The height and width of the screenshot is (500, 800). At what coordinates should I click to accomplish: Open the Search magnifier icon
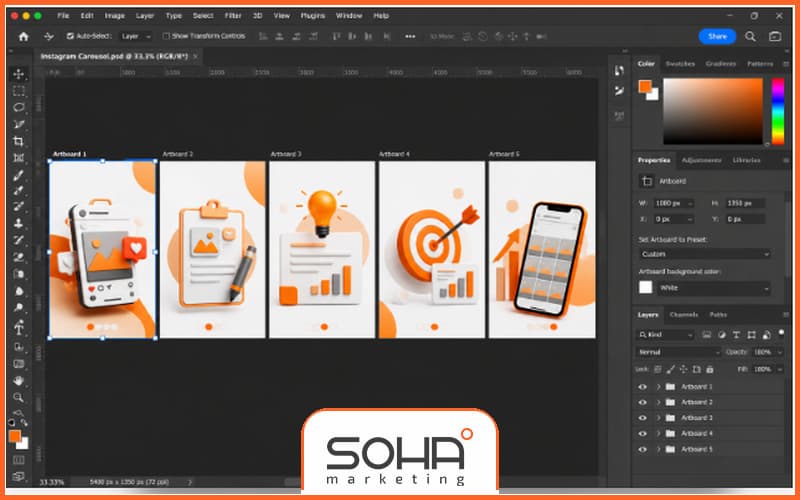(x=750, y=36)
